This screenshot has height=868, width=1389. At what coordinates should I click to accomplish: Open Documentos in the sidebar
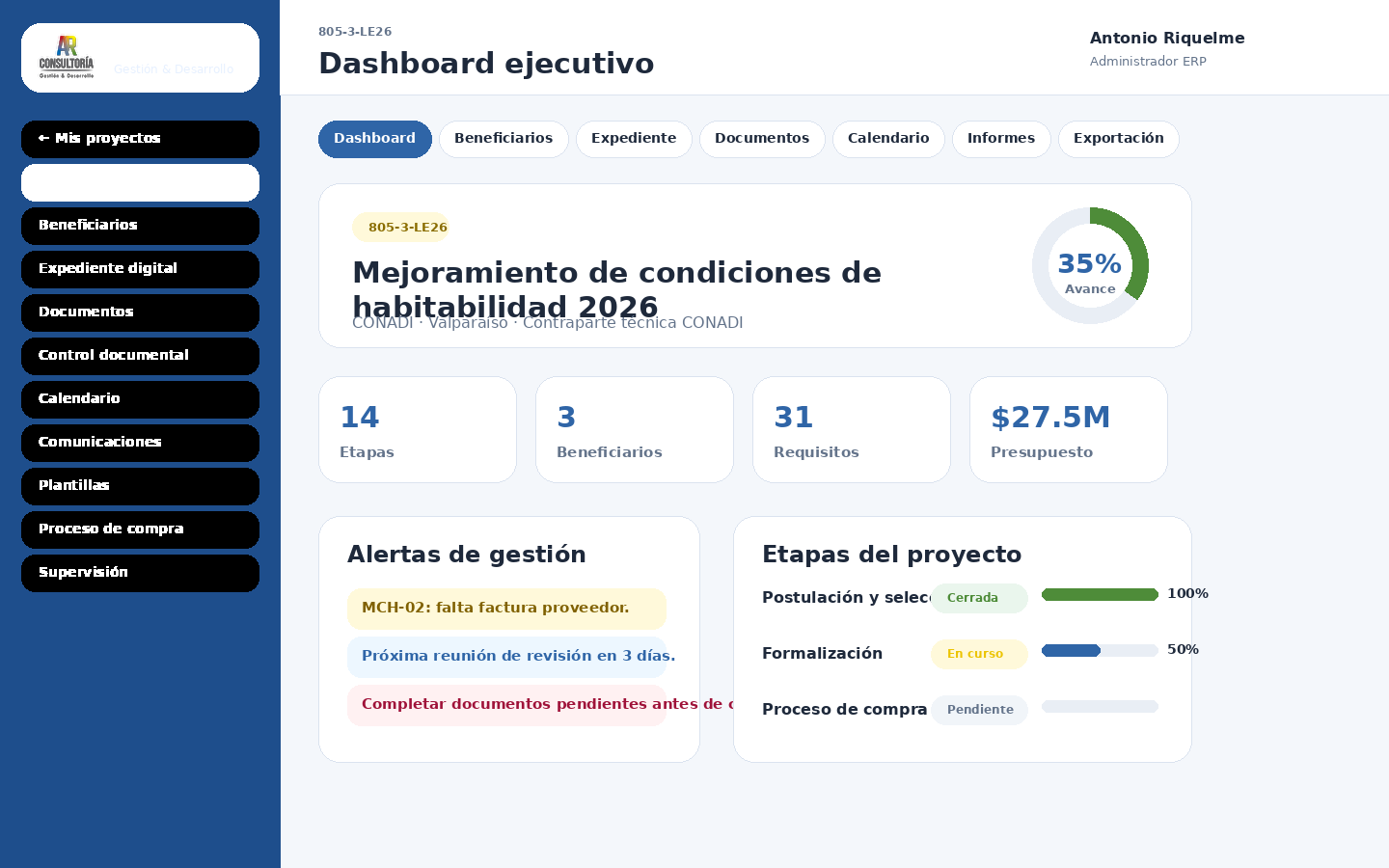coord(140,312)
